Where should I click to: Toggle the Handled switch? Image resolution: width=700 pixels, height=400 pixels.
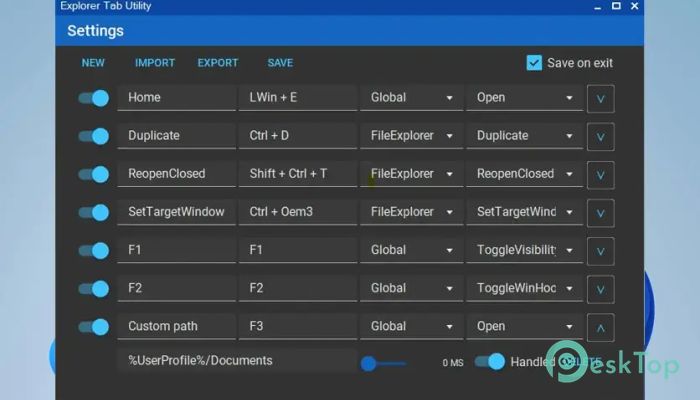[490, 361]
